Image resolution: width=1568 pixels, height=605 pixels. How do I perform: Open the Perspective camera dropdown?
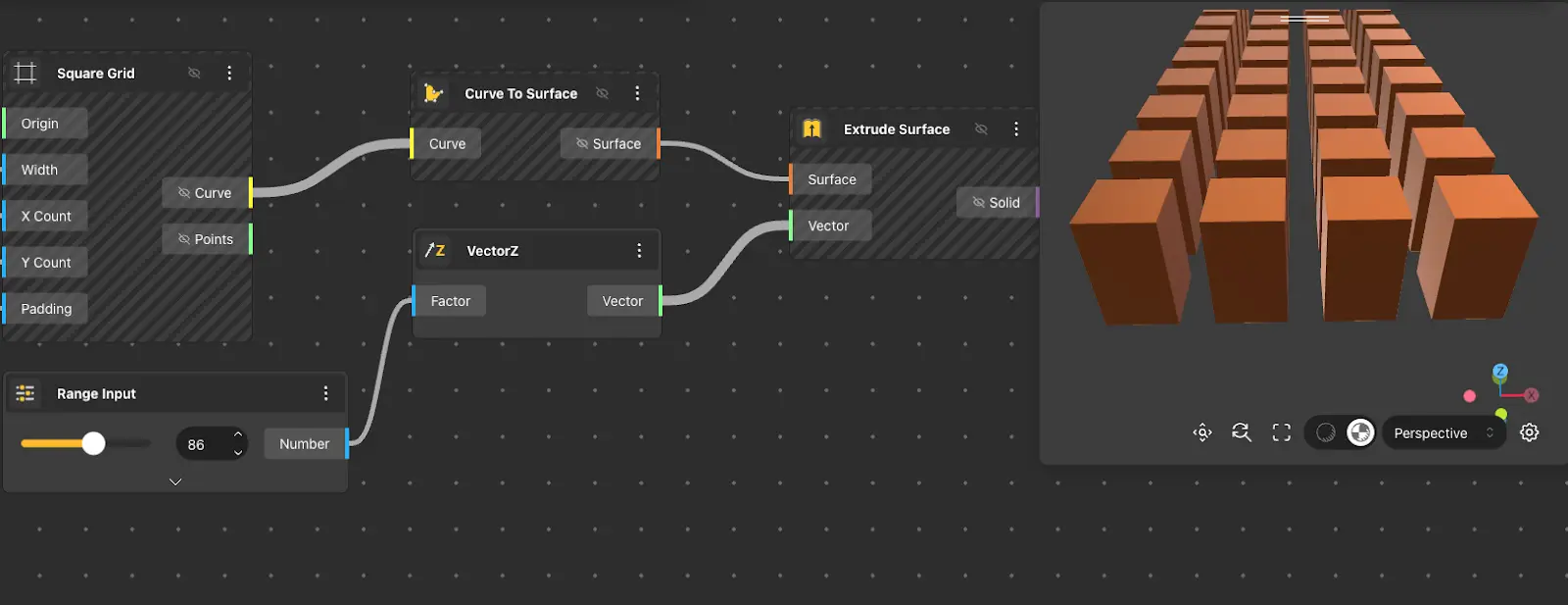point(1443,432)
